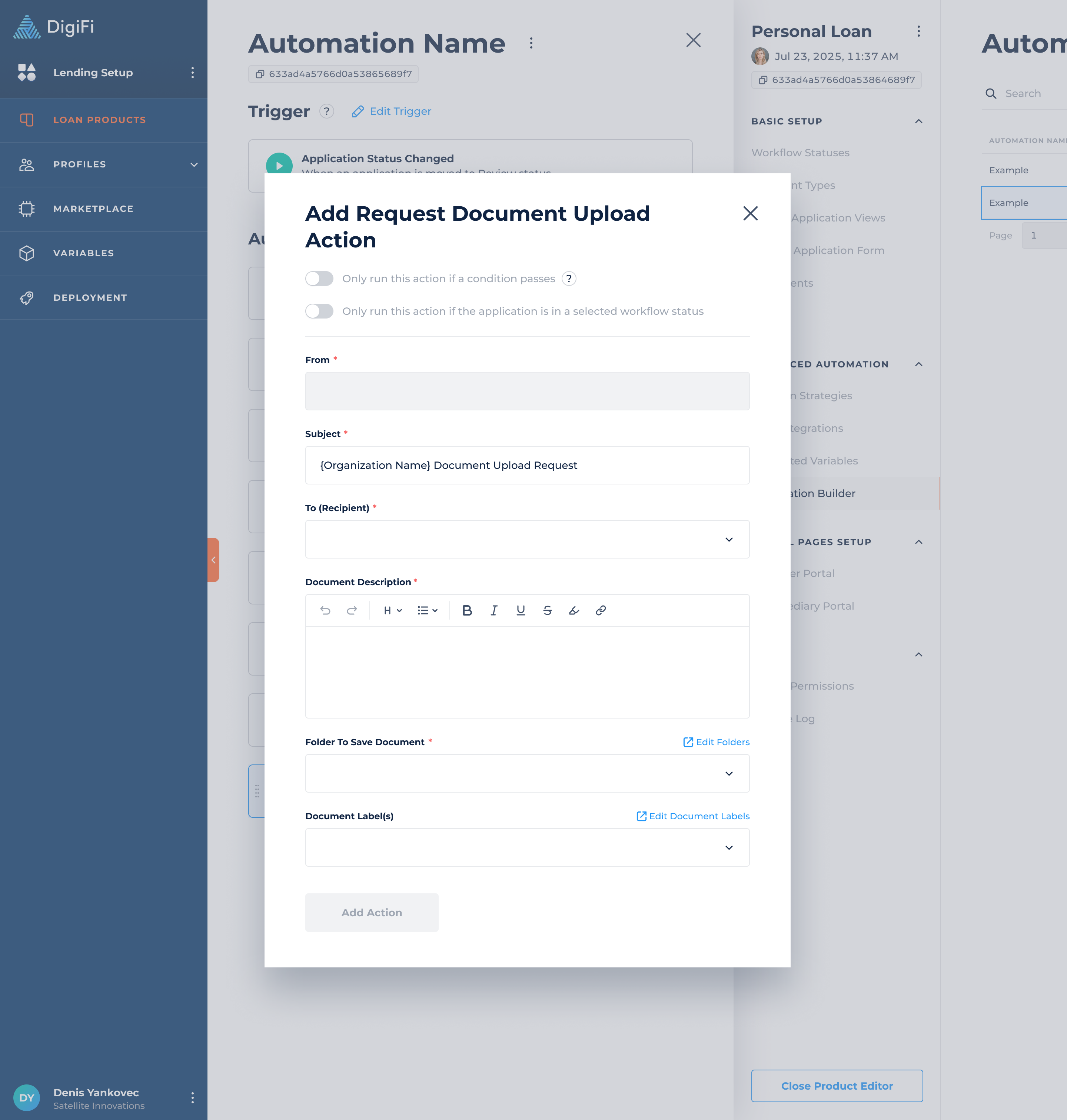The height and width of the screenshot is (1120, 1067).
Task: Click the Edit Folders link
Action: click(716, 742)
